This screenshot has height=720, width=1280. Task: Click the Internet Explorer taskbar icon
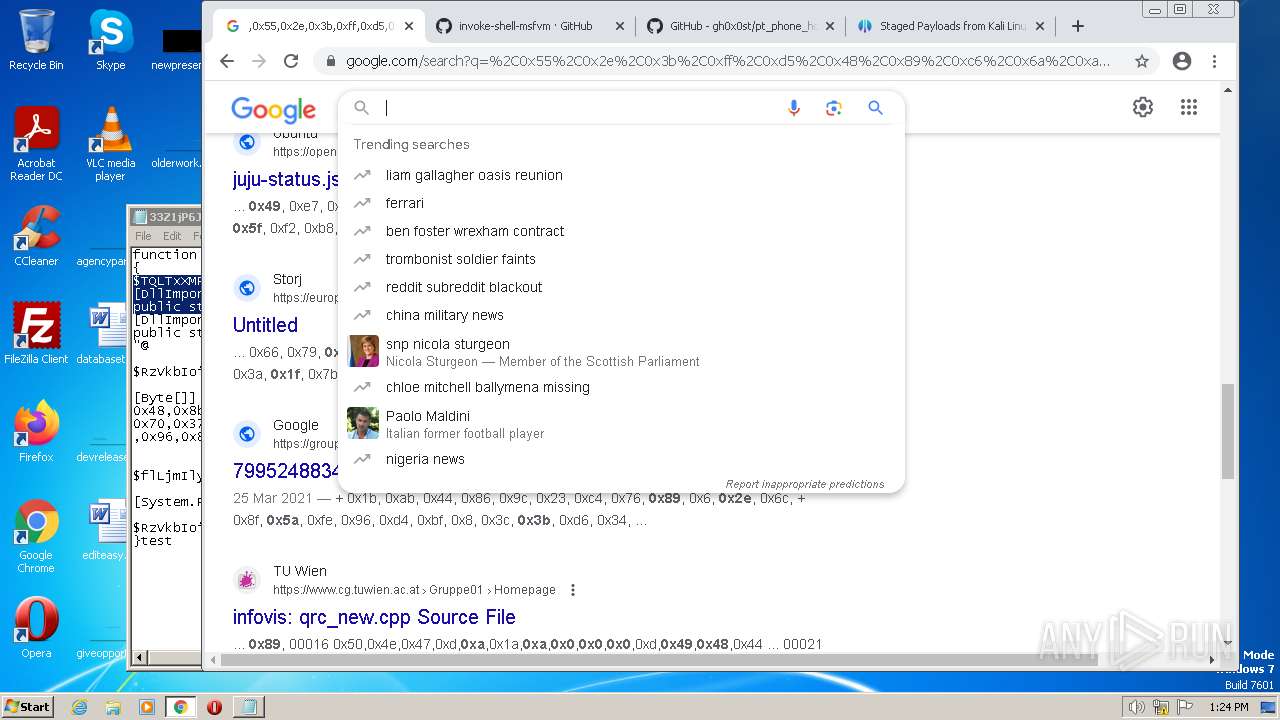click(x=80, y=707)
